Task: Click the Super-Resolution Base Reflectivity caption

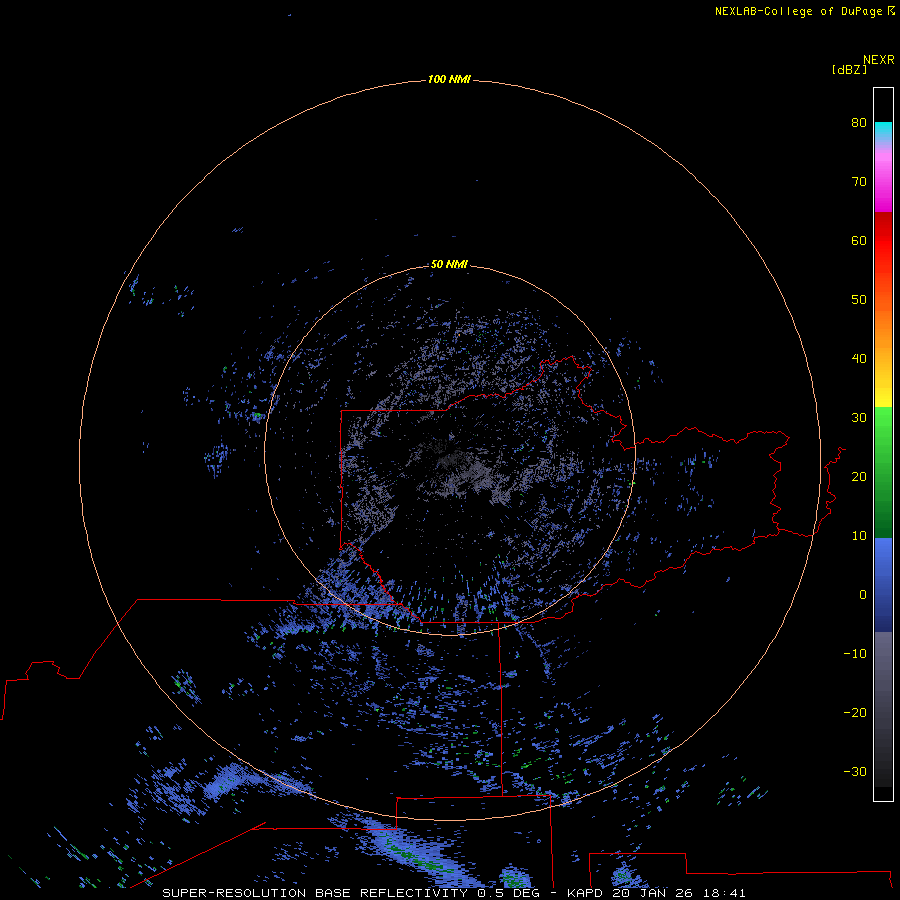Action: (x=454, y=893)
